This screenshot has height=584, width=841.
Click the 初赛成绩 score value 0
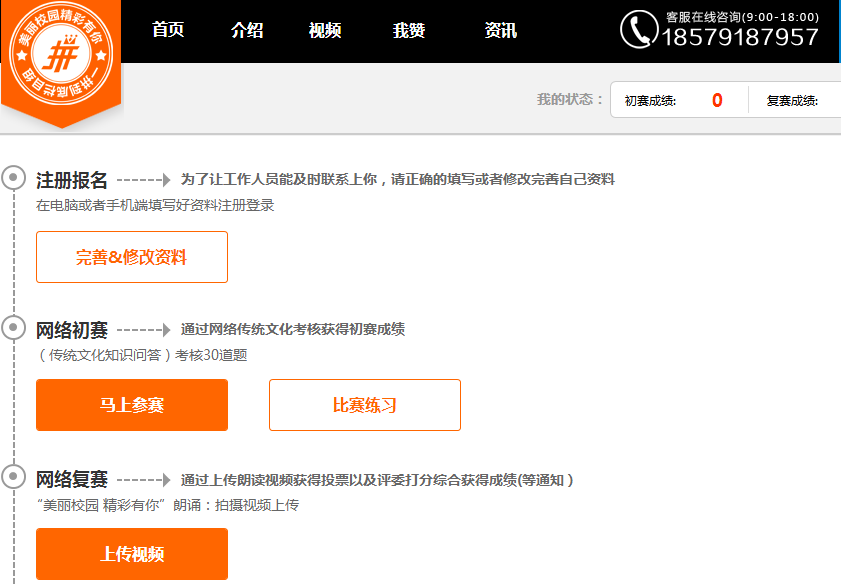(x=717, y=100)
